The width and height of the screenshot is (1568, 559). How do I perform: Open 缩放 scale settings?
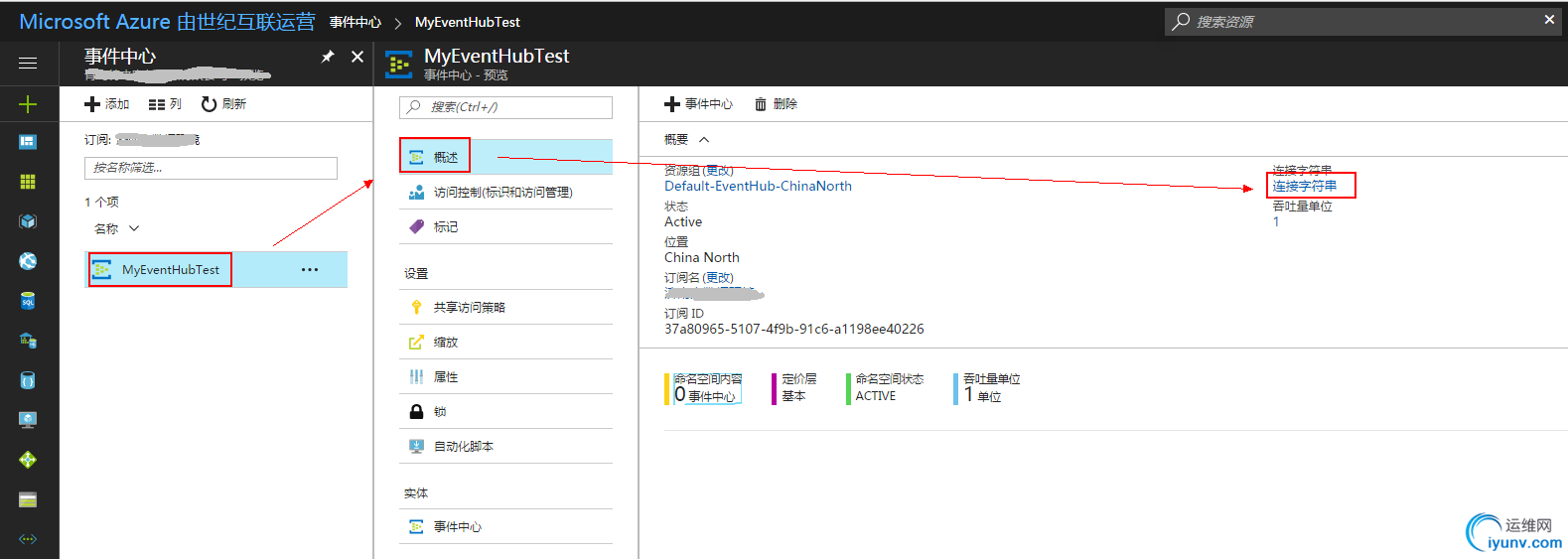[505, 342]
